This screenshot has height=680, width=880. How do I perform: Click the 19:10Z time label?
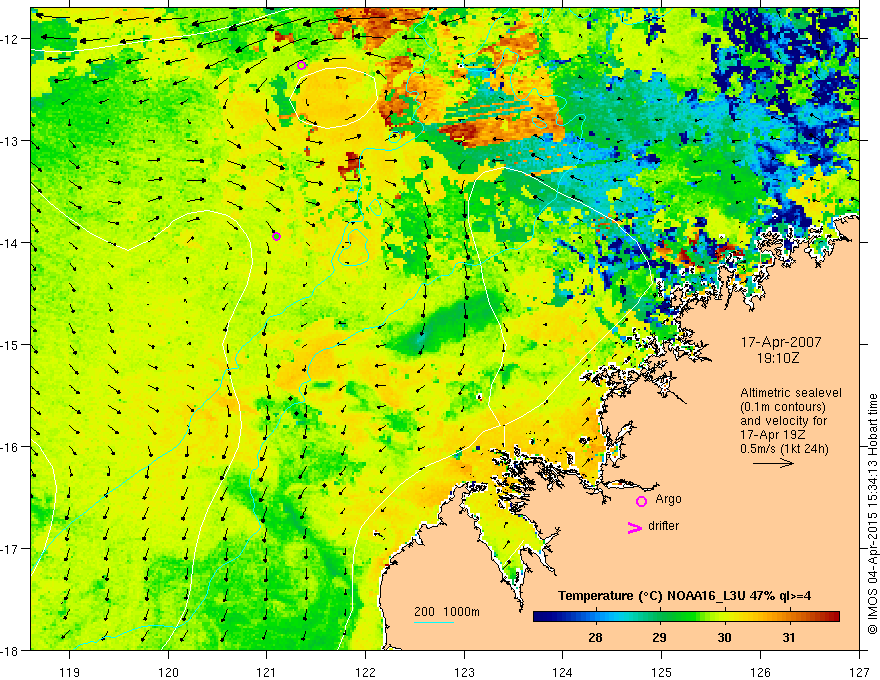pos(777,358)
